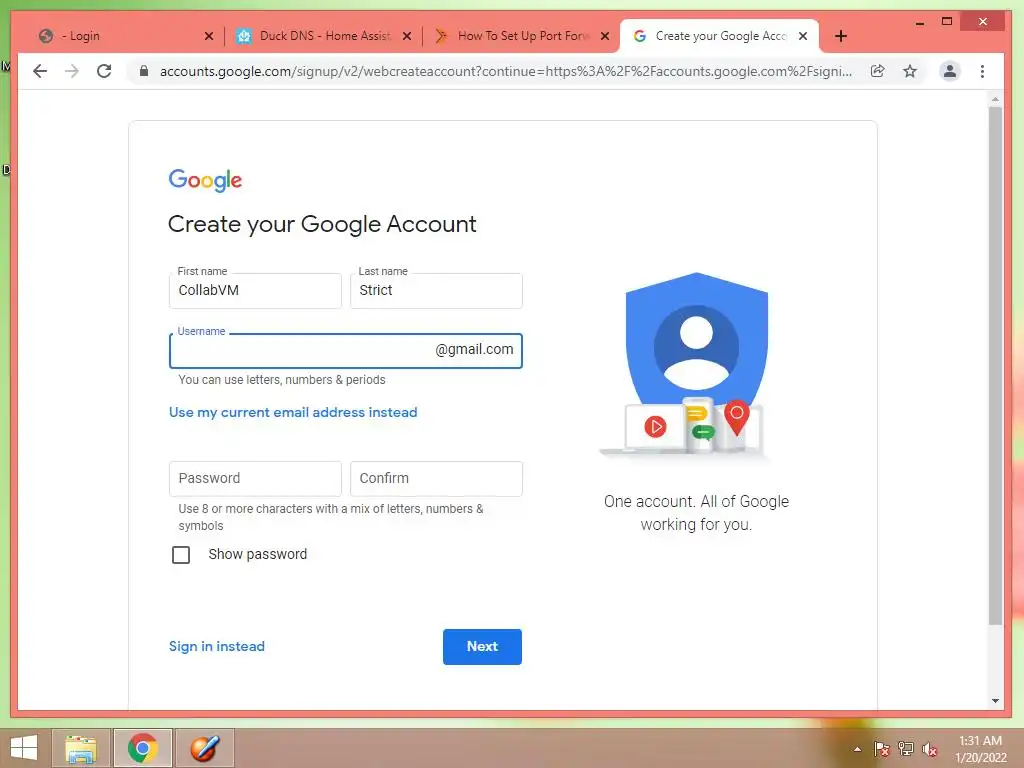The image size is (1024, 768).
Task: Click the forward navigation arrow
Action: (x=72, y=71)
